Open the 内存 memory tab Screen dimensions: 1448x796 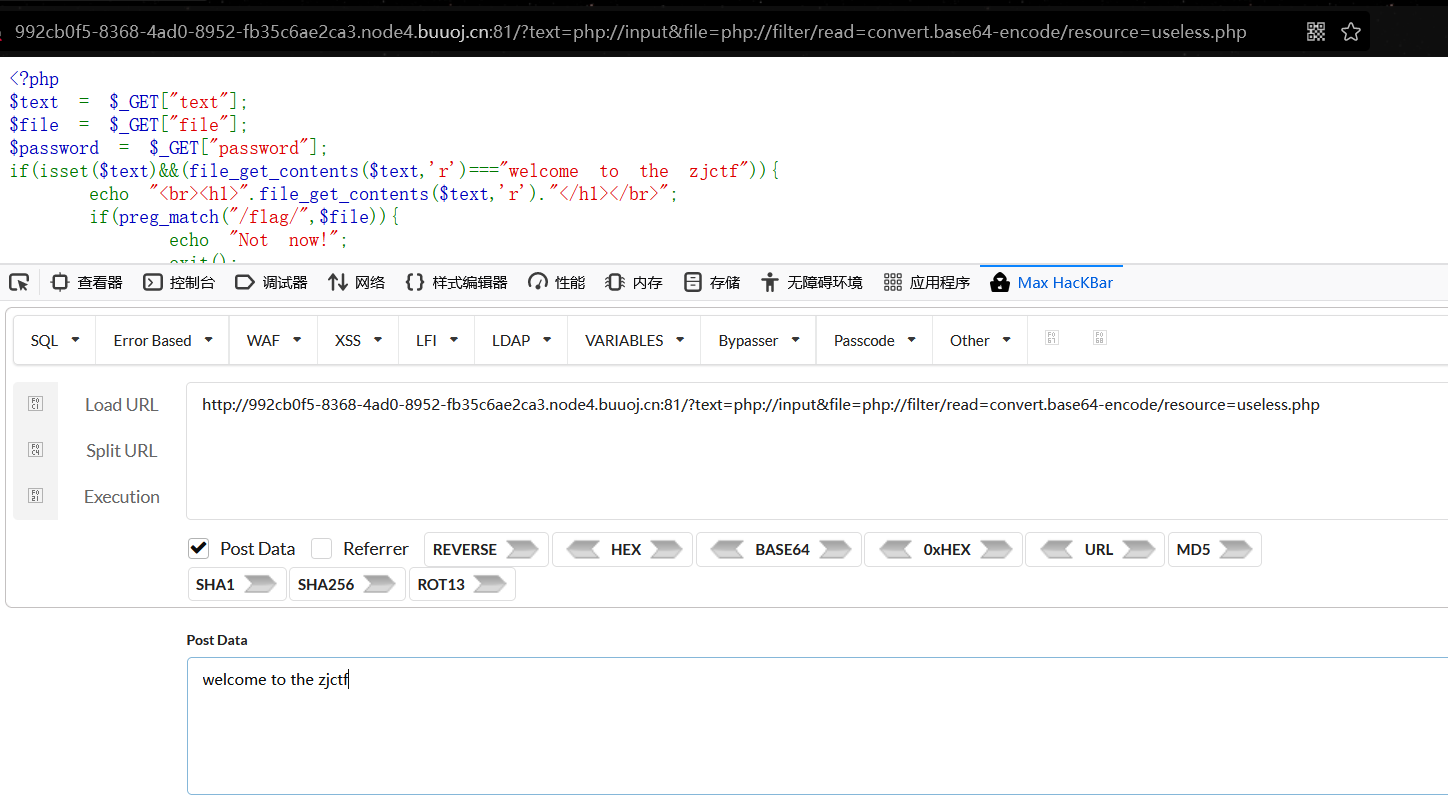coord(634,283)
